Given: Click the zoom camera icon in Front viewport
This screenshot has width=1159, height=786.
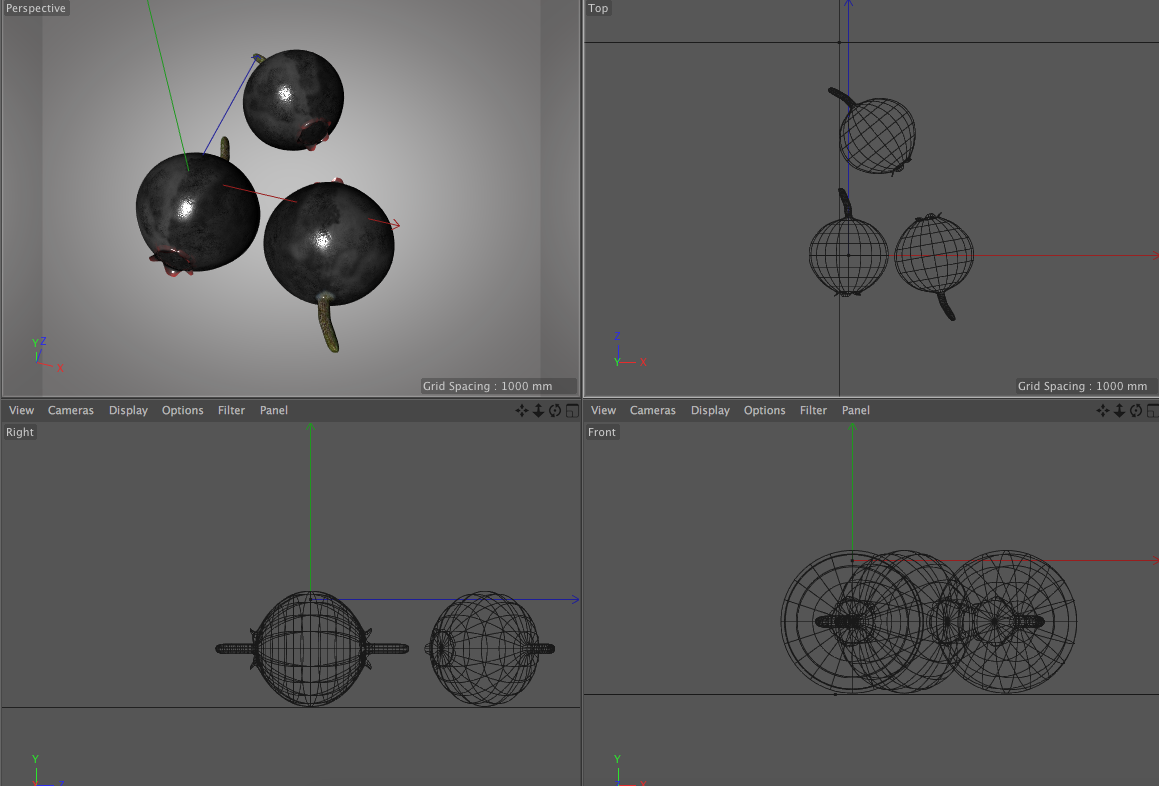Looking at the screenshot, I should 1119,410.
